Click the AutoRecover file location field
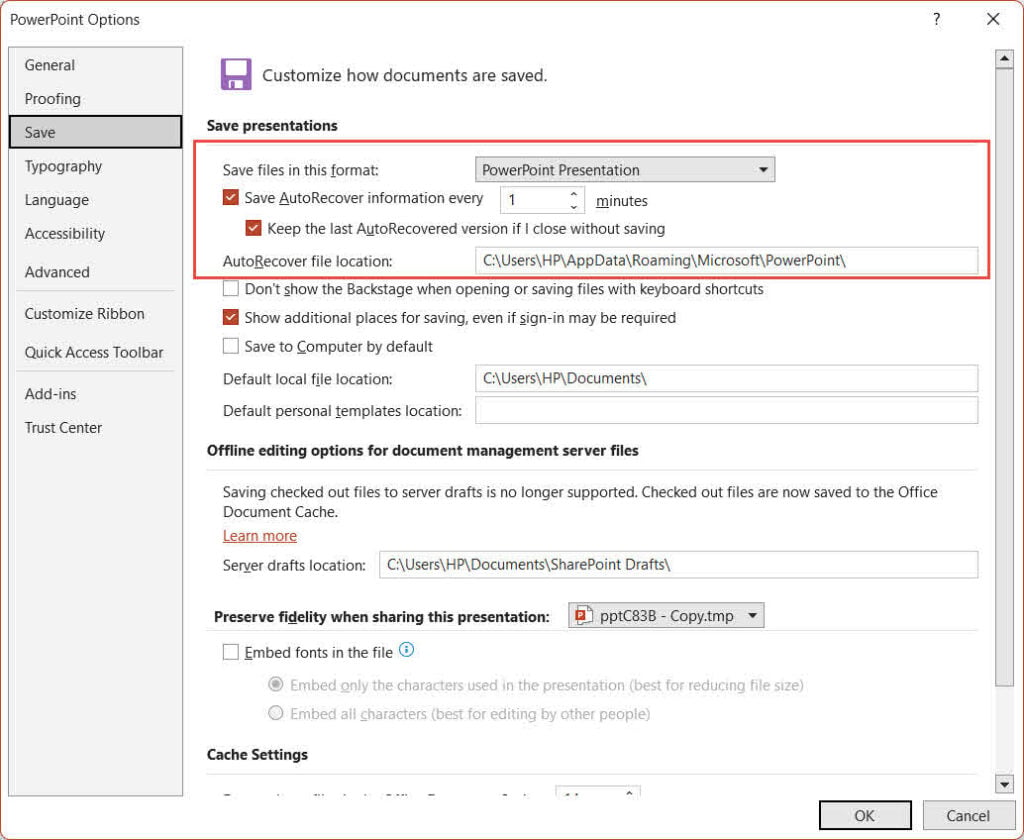 coord(726,261)
